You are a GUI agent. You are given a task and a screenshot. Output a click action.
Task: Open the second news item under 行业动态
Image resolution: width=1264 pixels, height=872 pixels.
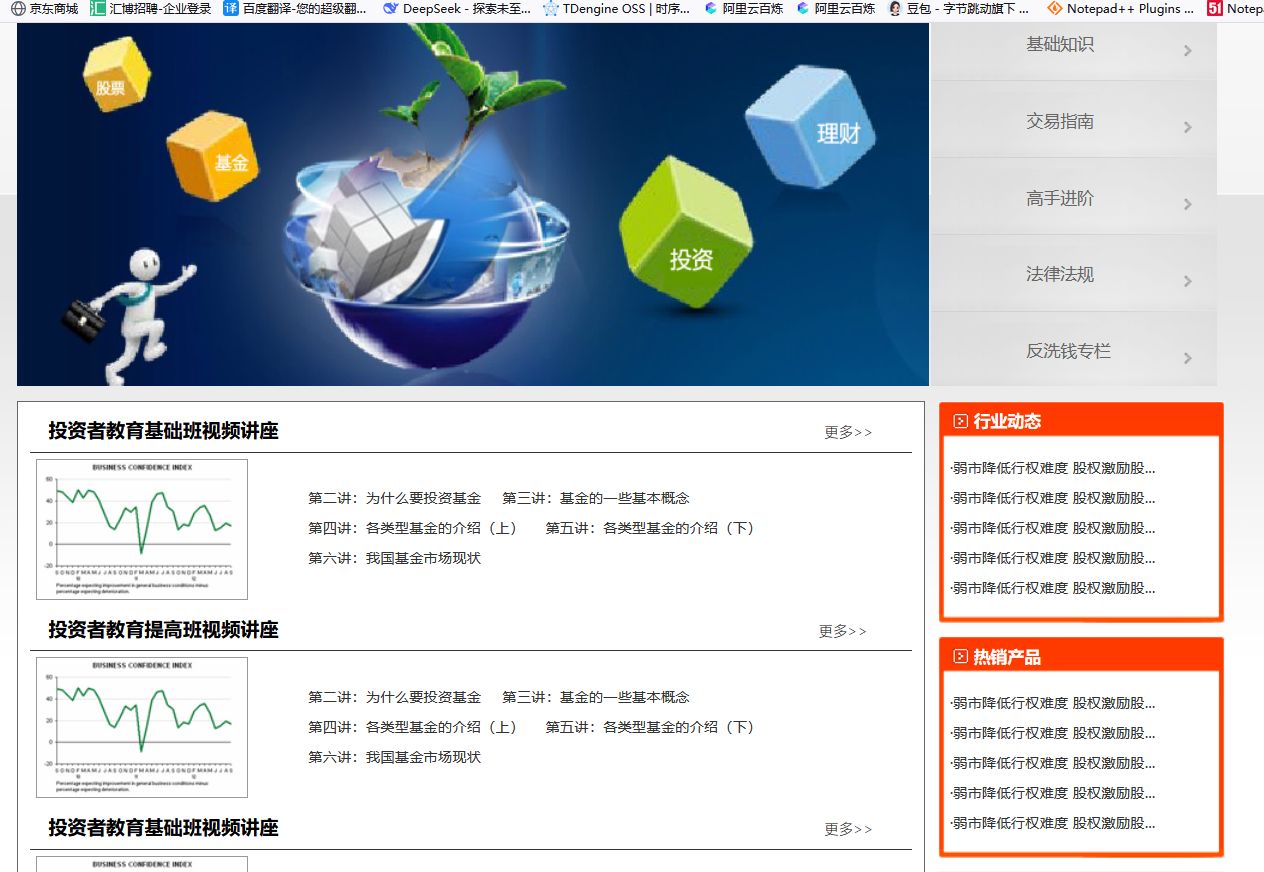pos(1053,498)
